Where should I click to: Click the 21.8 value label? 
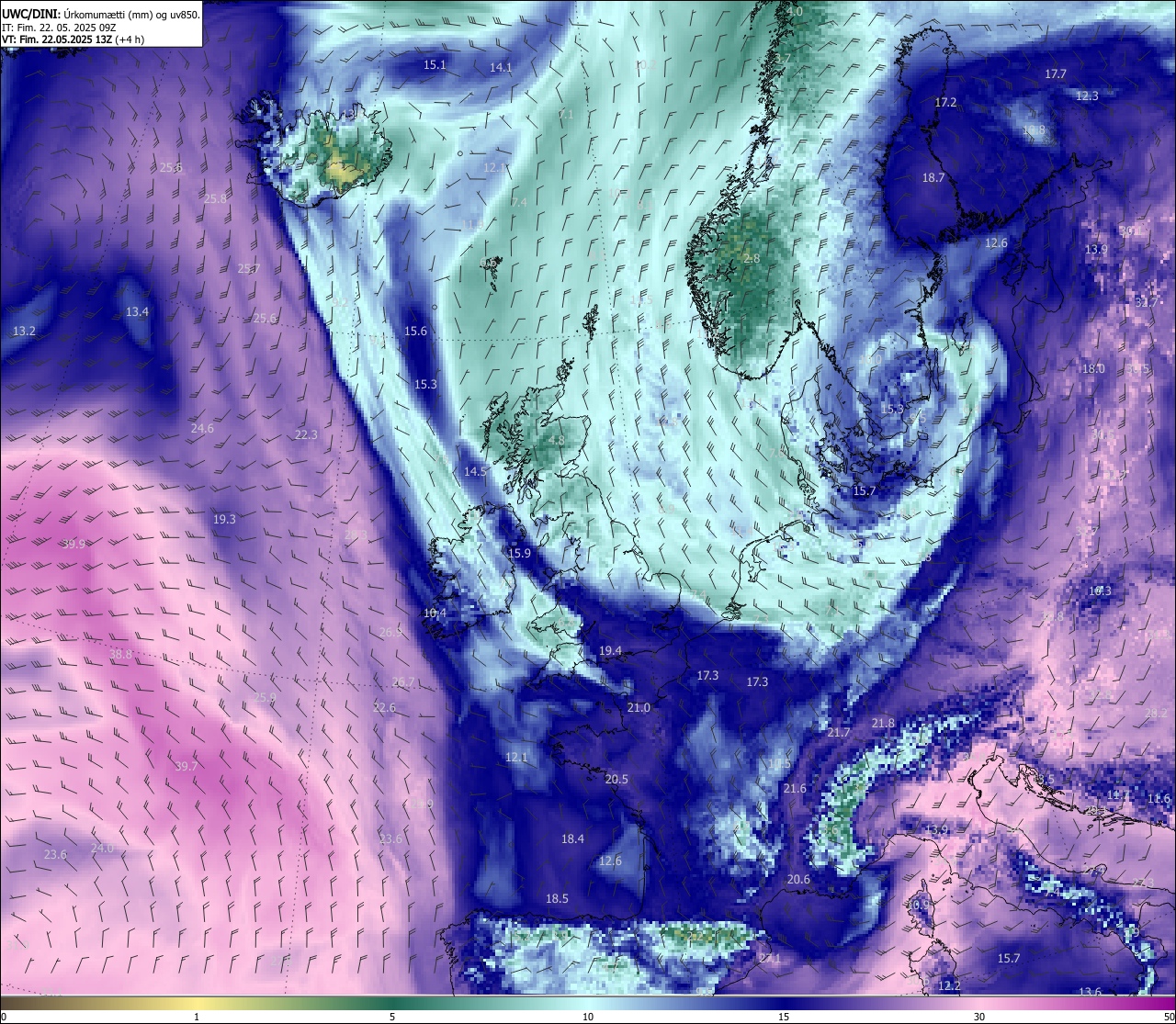point(883,724)
